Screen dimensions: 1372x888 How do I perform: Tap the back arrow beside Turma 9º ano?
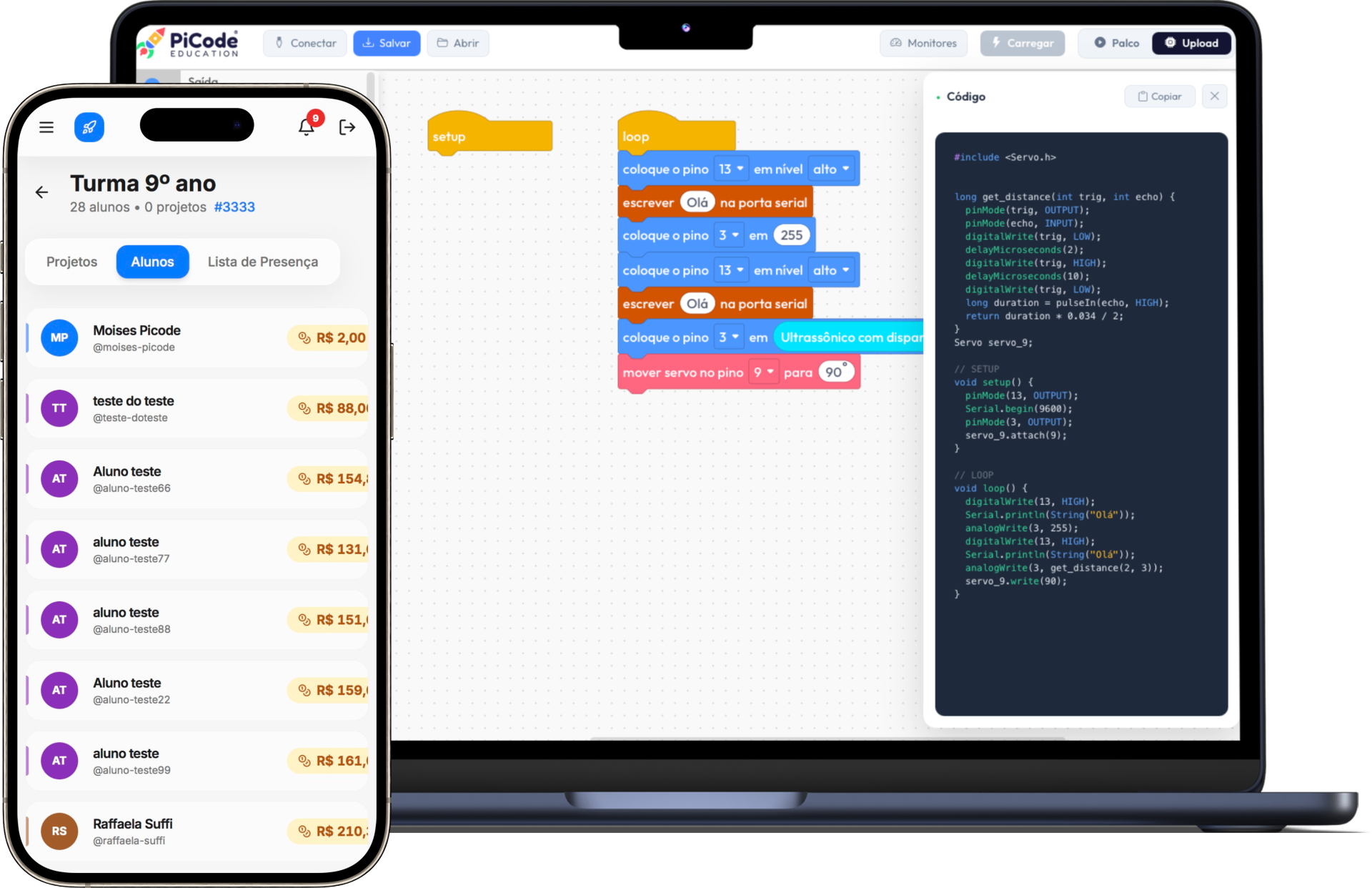tap(41, 192)
